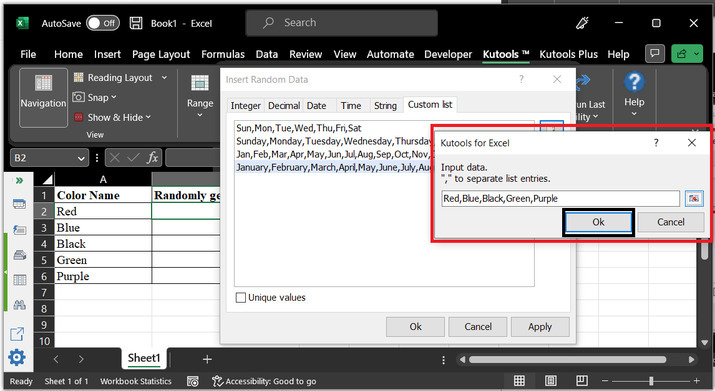This screenshot has width=715, height=391.
Task: Click the printer-like icon in side pane
Action: click(20, 255)
